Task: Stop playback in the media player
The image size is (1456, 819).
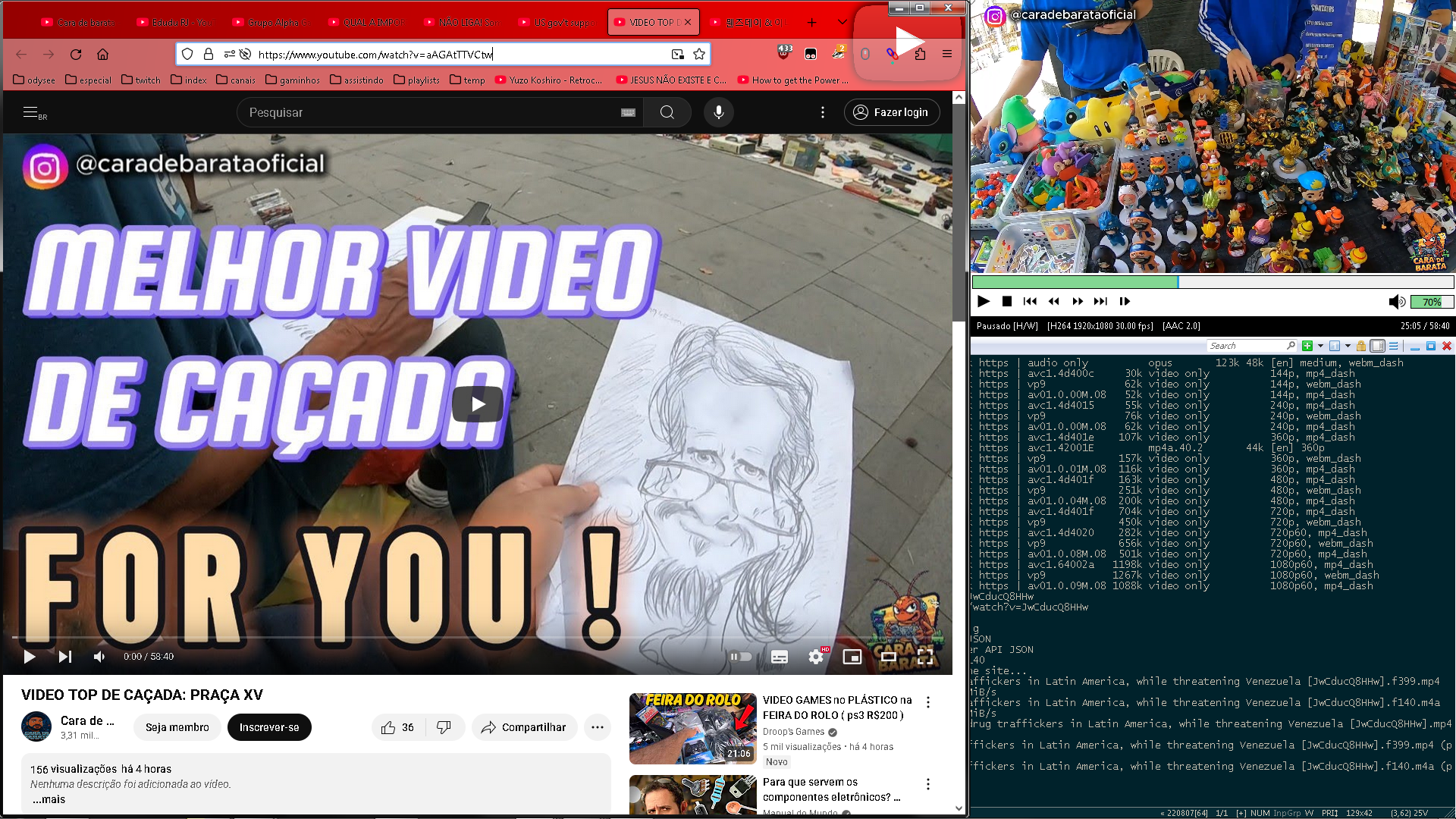Action: point(1007,301)
